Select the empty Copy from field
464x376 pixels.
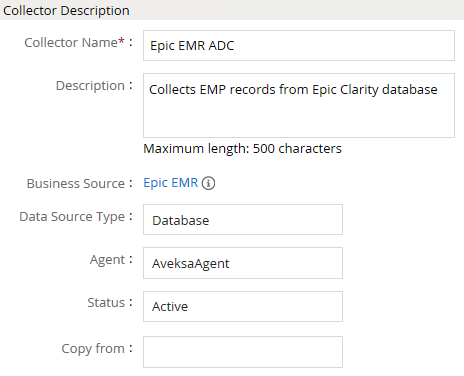[243, 352]
